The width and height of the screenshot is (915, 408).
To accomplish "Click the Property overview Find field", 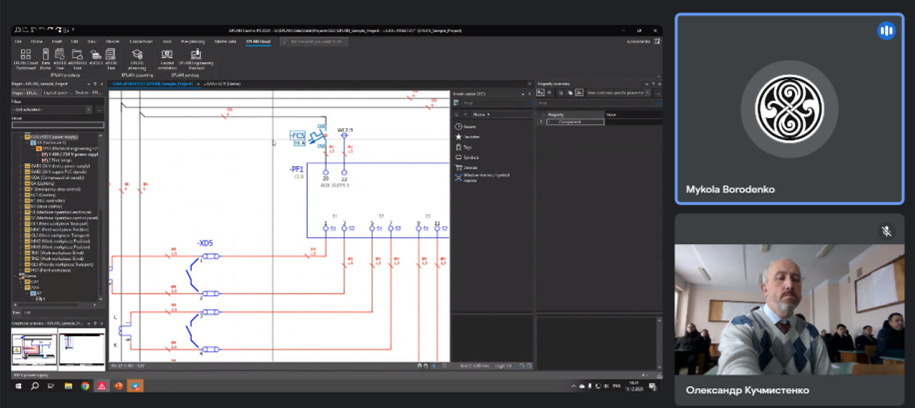I will (x=600, y=103).
